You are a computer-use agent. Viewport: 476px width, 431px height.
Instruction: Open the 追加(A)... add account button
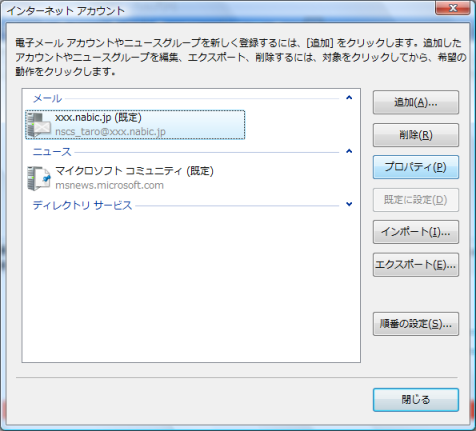click(416, 102)
